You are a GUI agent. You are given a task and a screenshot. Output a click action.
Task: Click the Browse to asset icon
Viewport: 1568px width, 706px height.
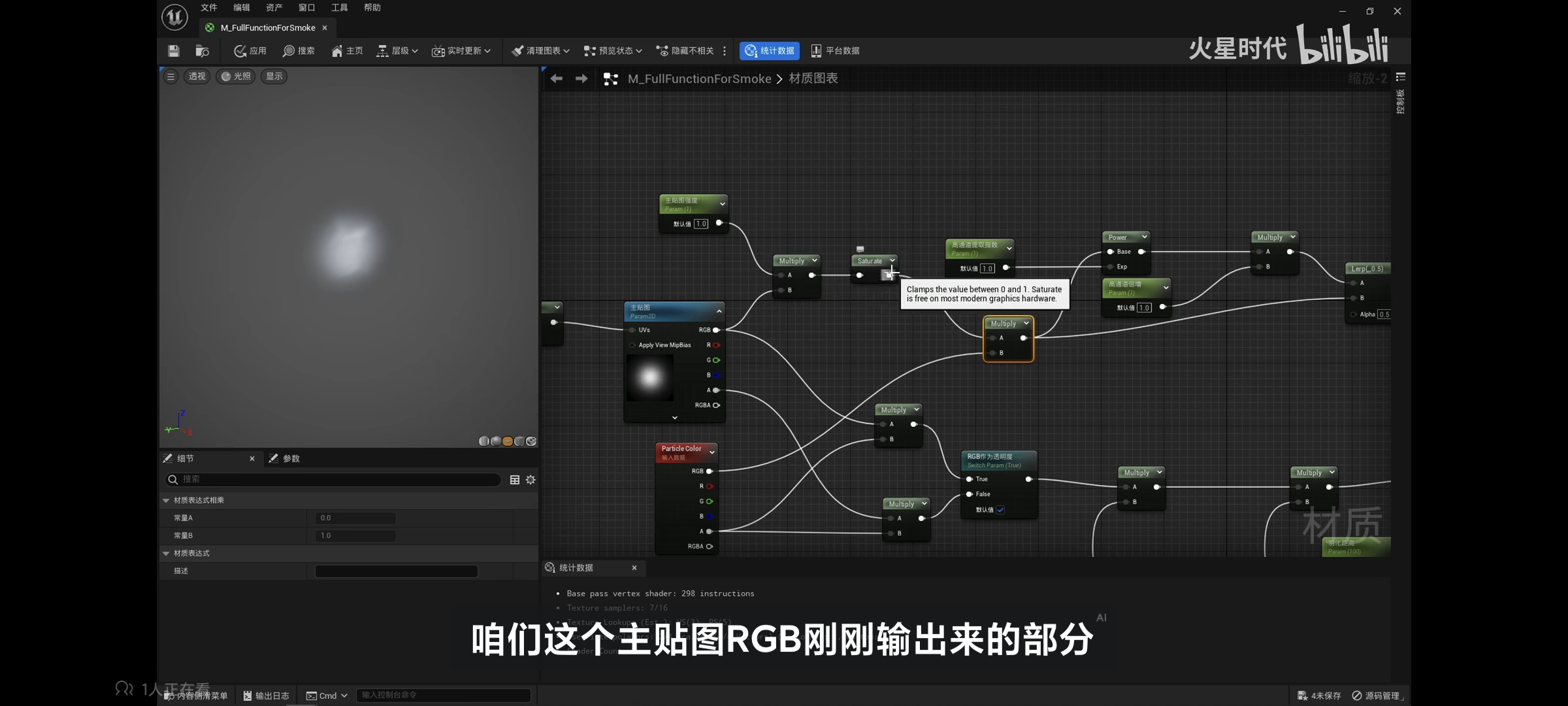point(202,50)
